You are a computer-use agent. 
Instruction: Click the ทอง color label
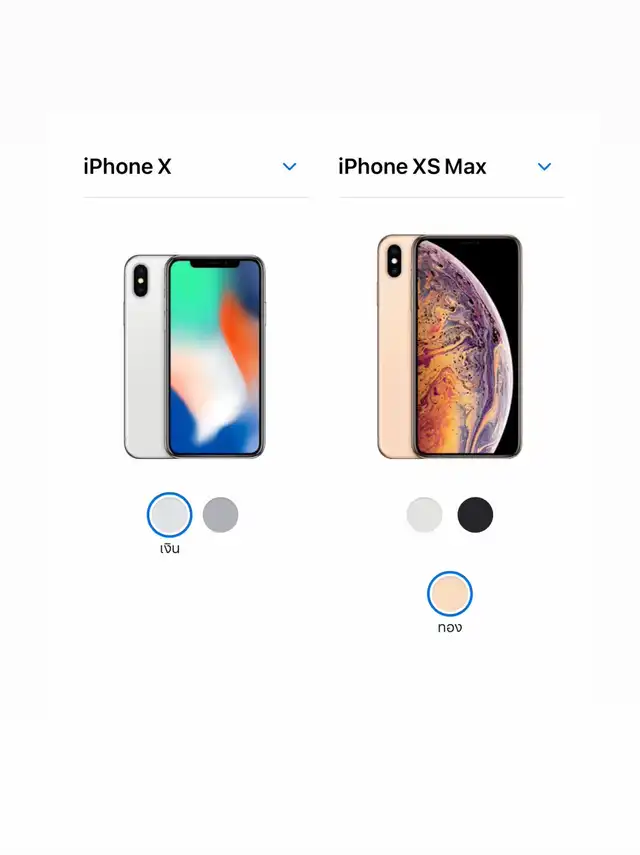pyautogui.click(x=450, y=627)
